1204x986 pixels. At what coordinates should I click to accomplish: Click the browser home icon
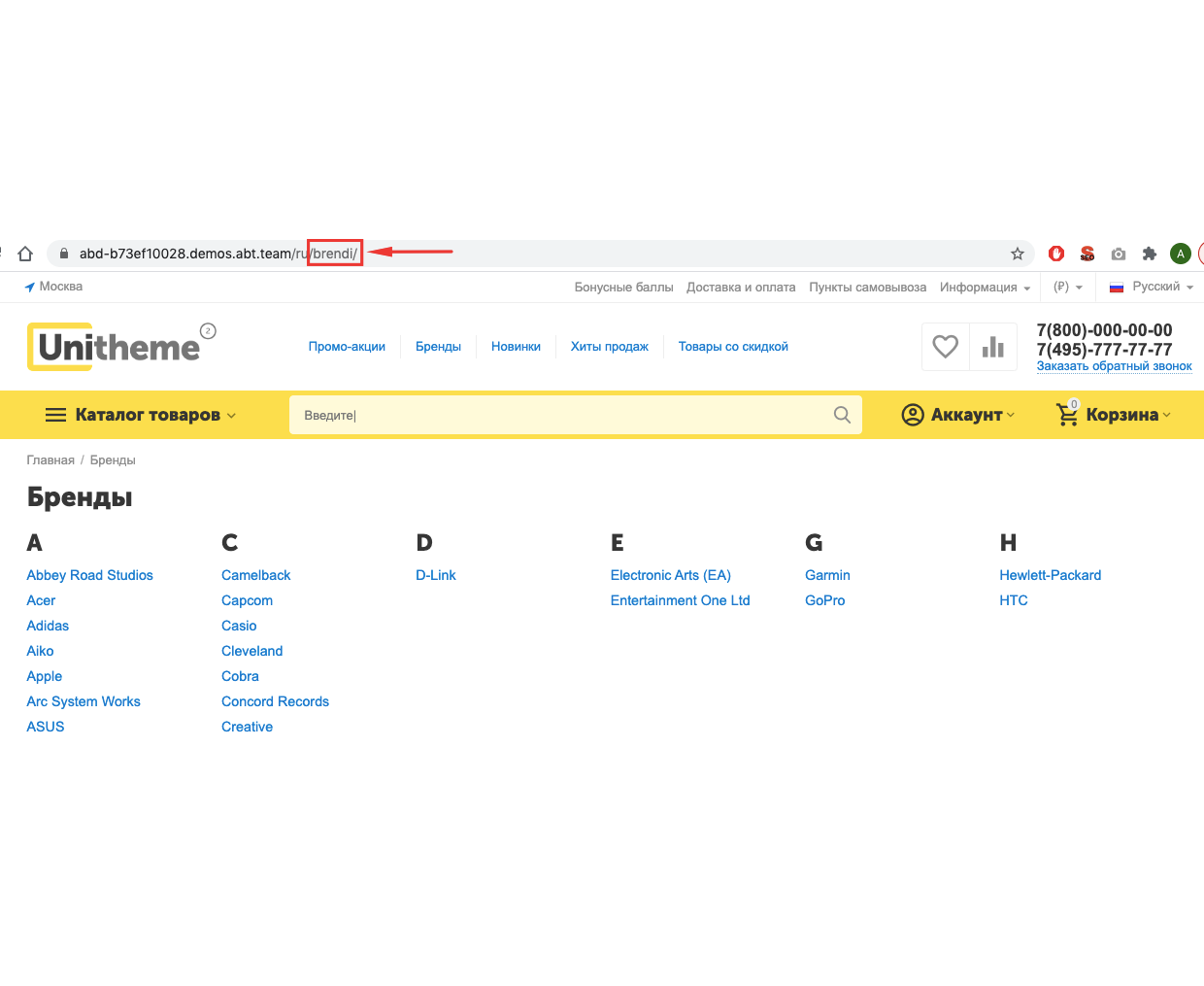tap(25, 254)
